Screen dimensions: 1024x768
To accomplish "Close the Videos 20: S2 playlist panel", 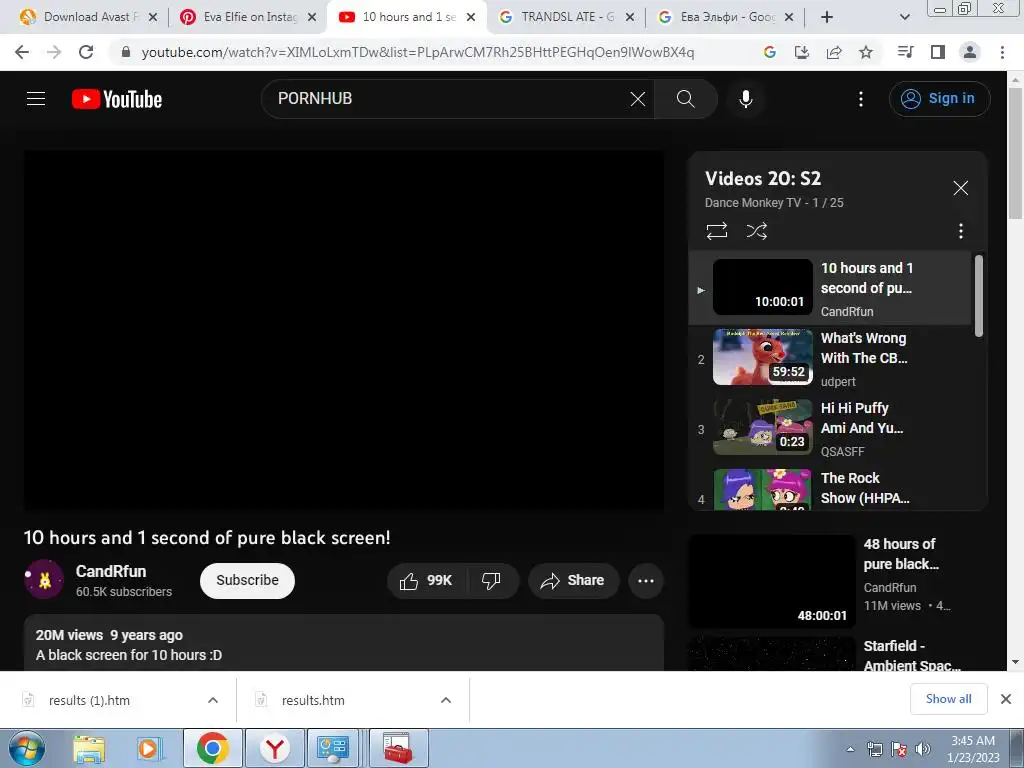I will pyautogui.click(x=960, y=188).
